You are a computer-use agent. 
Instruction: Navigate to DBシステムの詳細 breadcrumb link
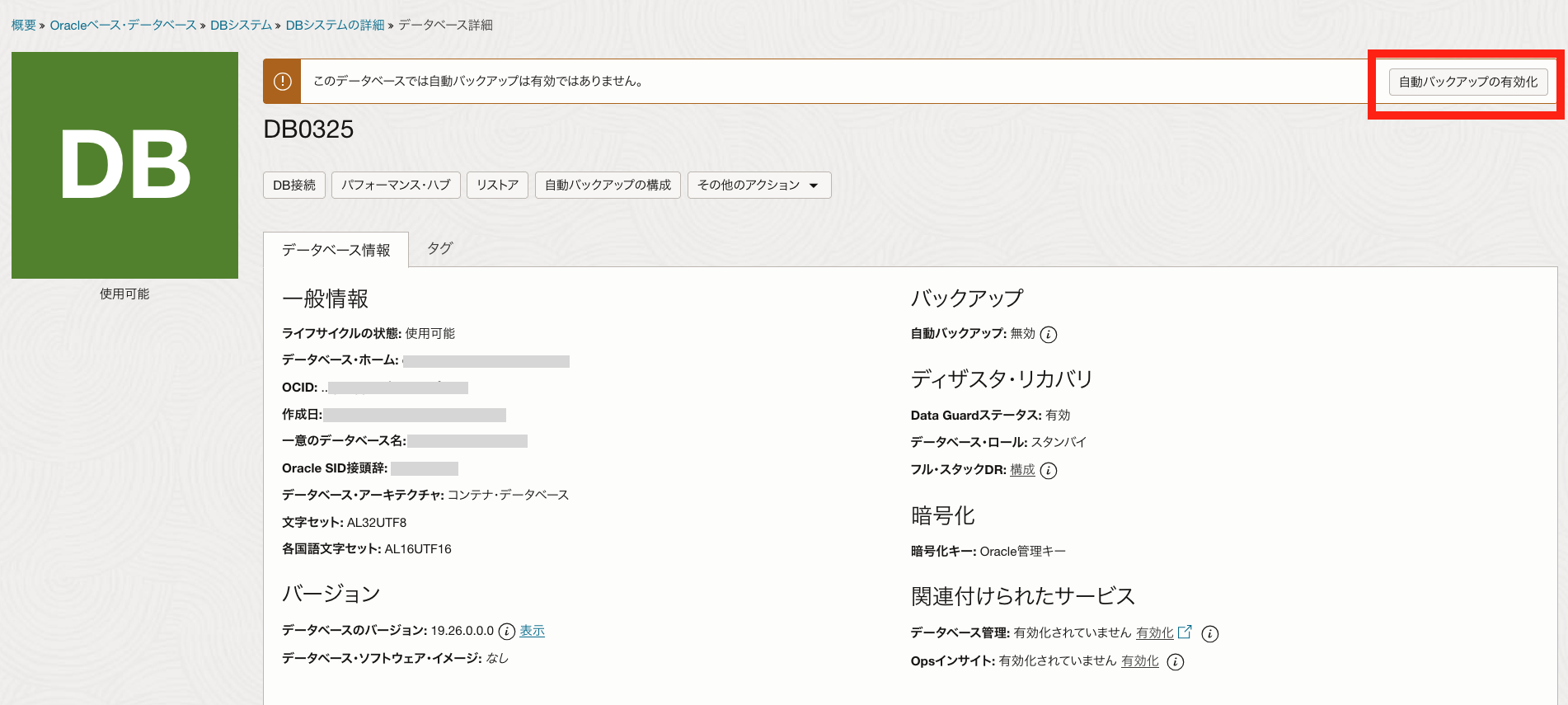pos(335,26)
